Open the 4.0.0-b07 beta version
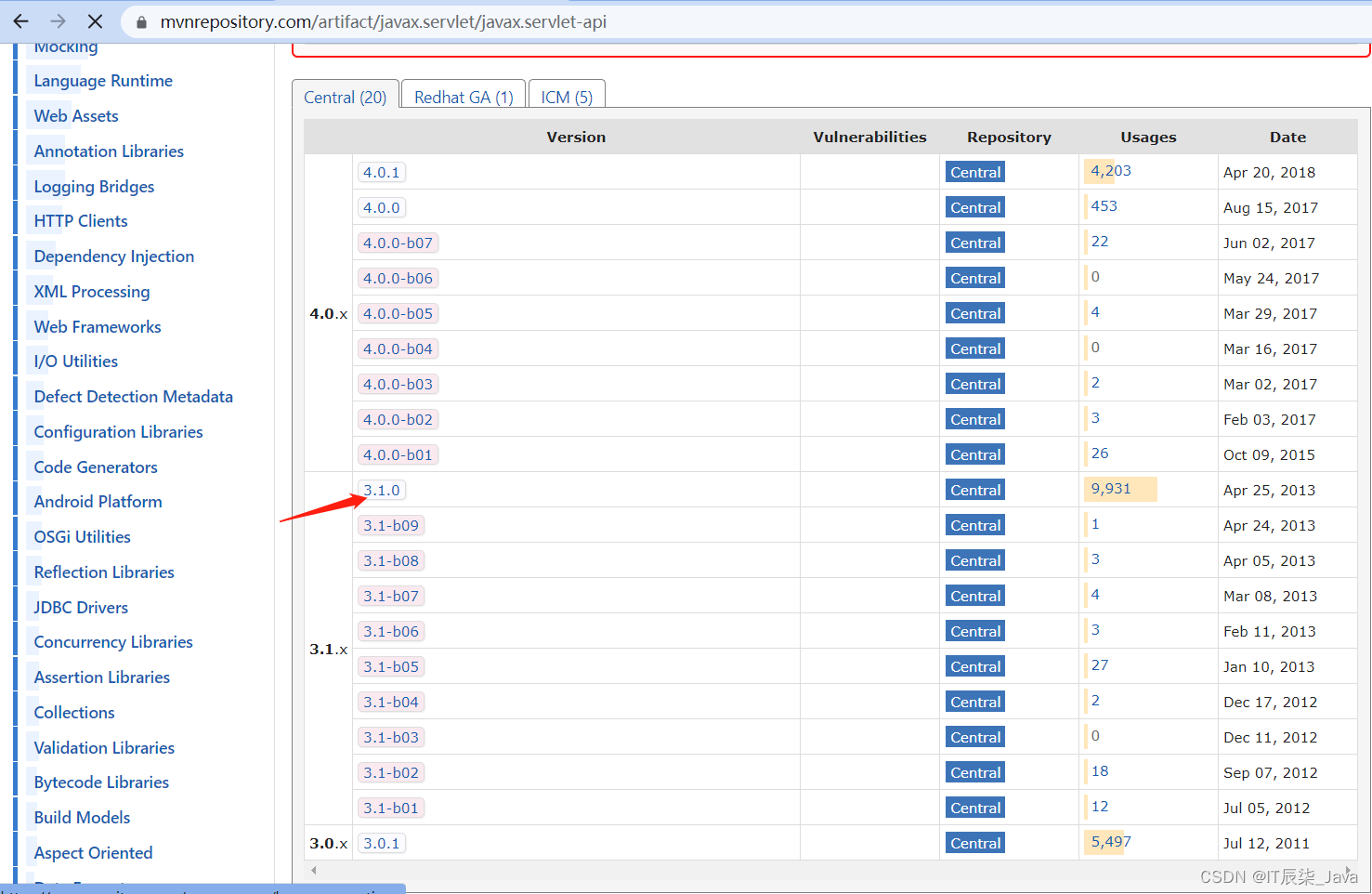This screenshot has width=1372, height=894. 398,243
